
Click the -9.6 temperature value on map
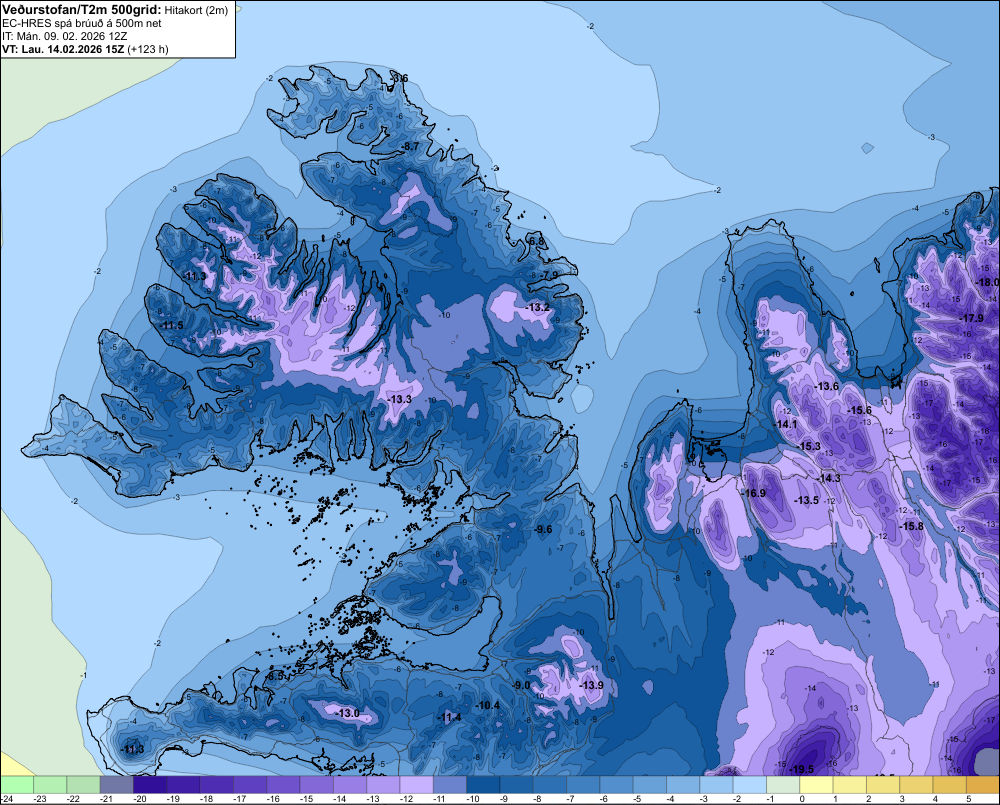pyautogui.click(x=543, y=529)
